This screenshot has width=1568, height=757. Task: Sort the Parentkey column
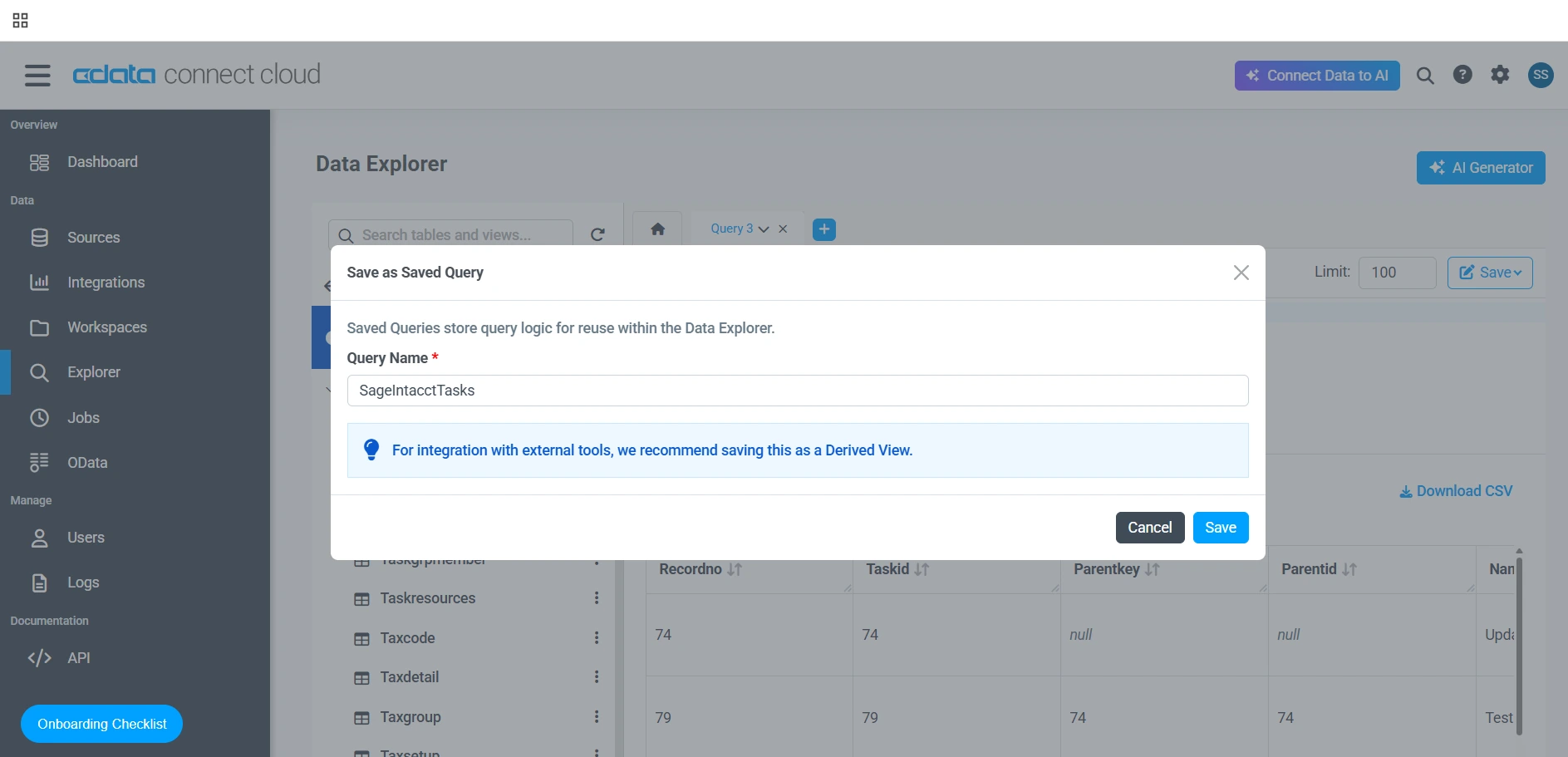point(1152,569)
